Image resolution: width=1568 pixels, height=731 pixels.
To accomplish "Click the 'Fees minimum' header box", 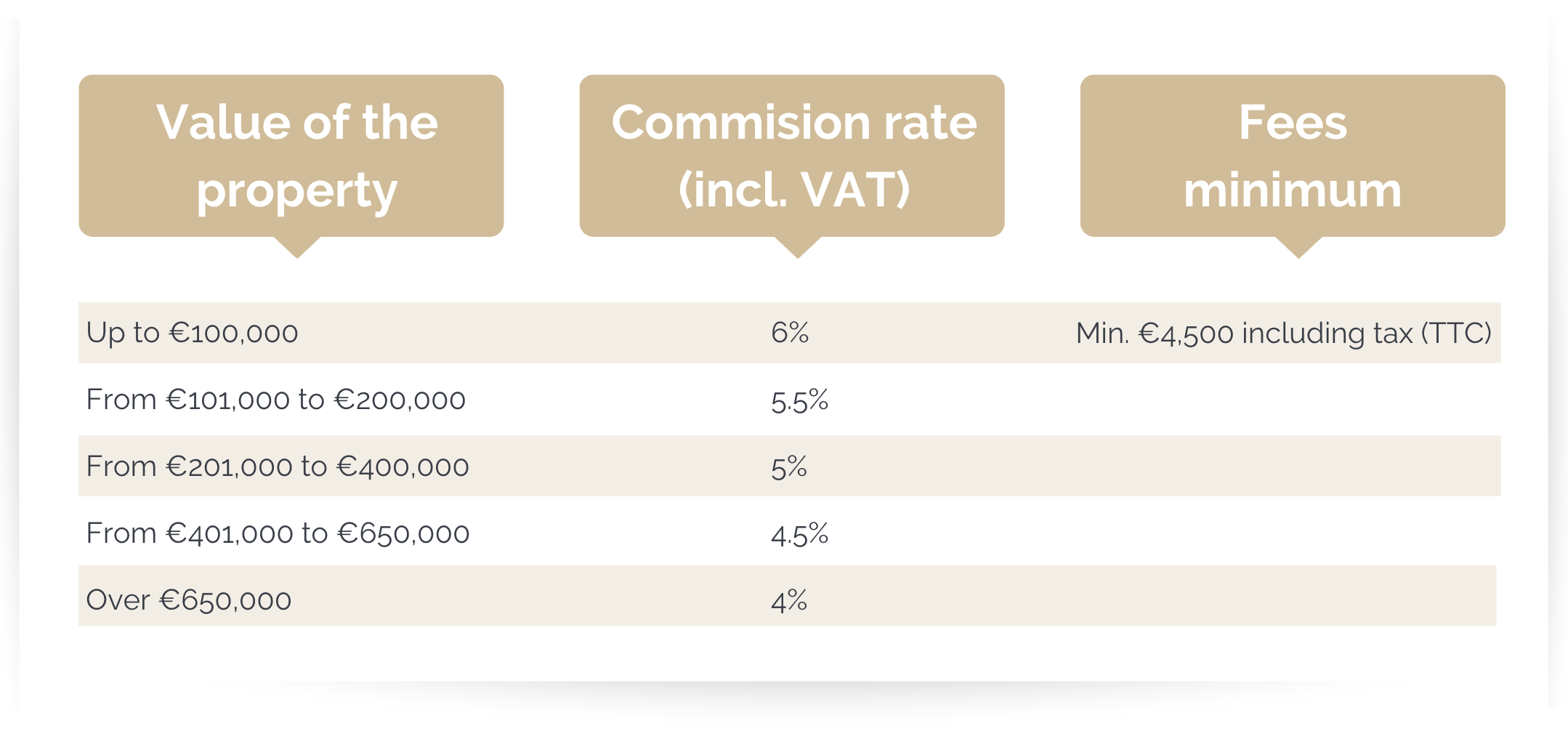I will click(x=1292, y=156).
